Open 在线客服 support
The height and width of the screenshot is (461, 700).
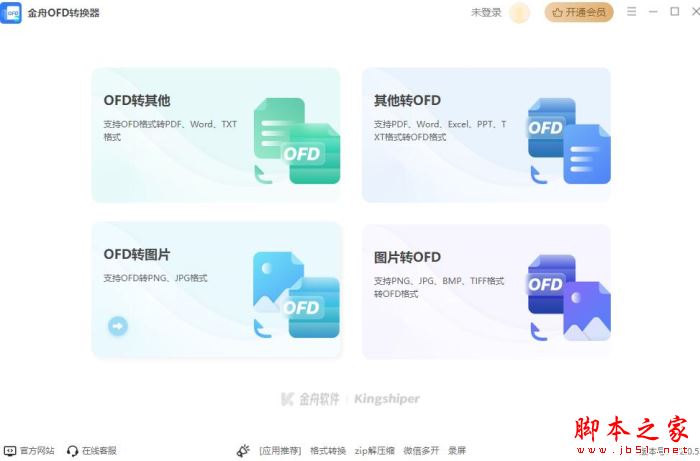[99, 451]
